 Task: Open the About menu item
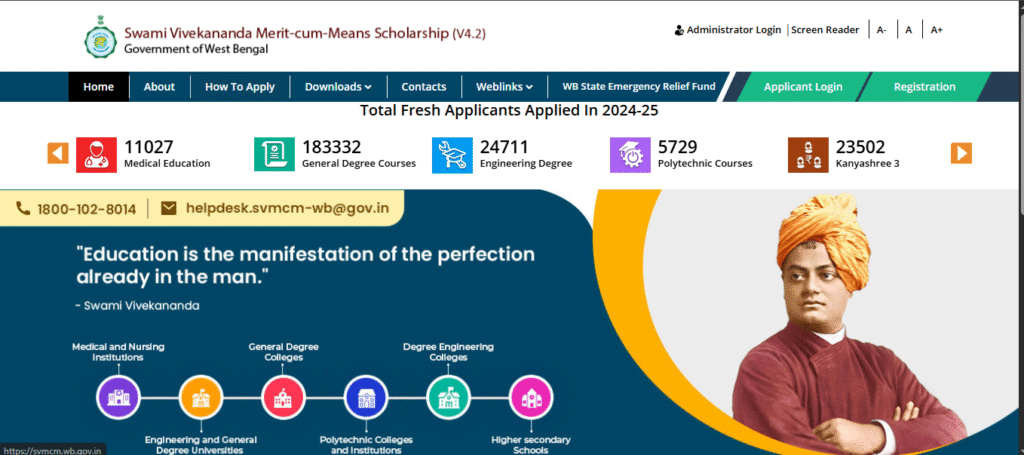(159, 87)
